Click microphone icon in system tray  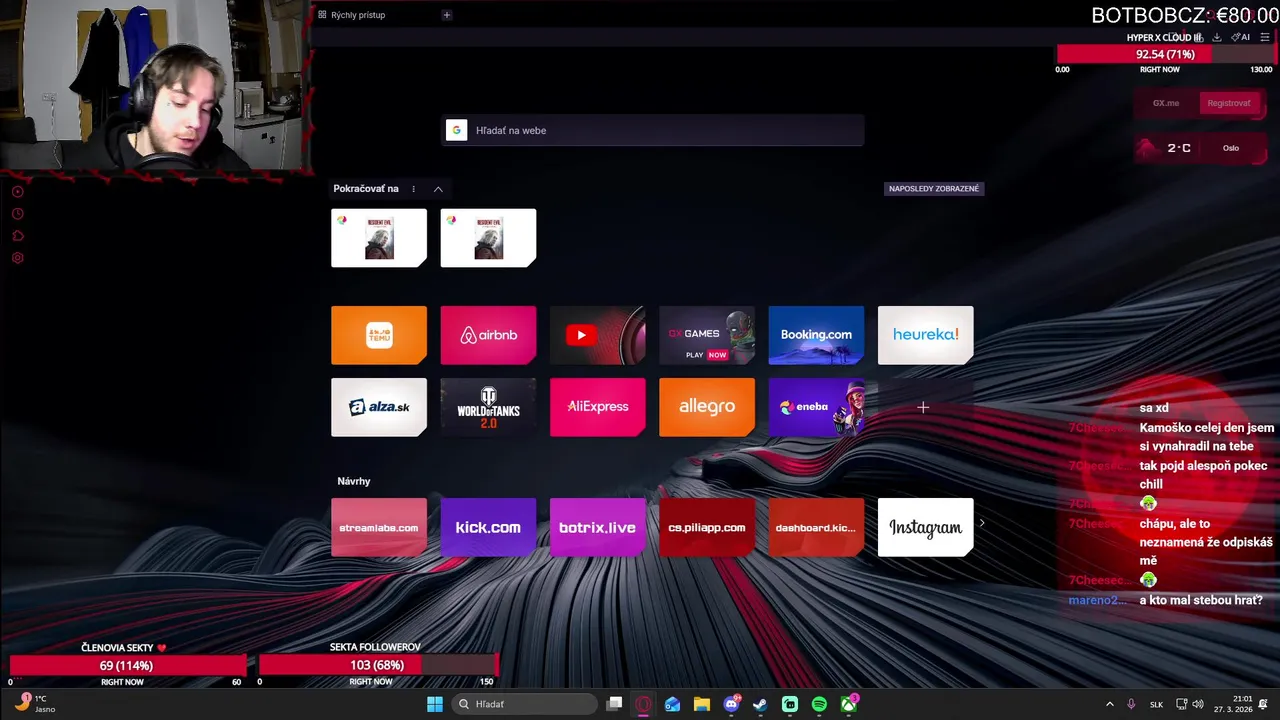click(1131, 704)
